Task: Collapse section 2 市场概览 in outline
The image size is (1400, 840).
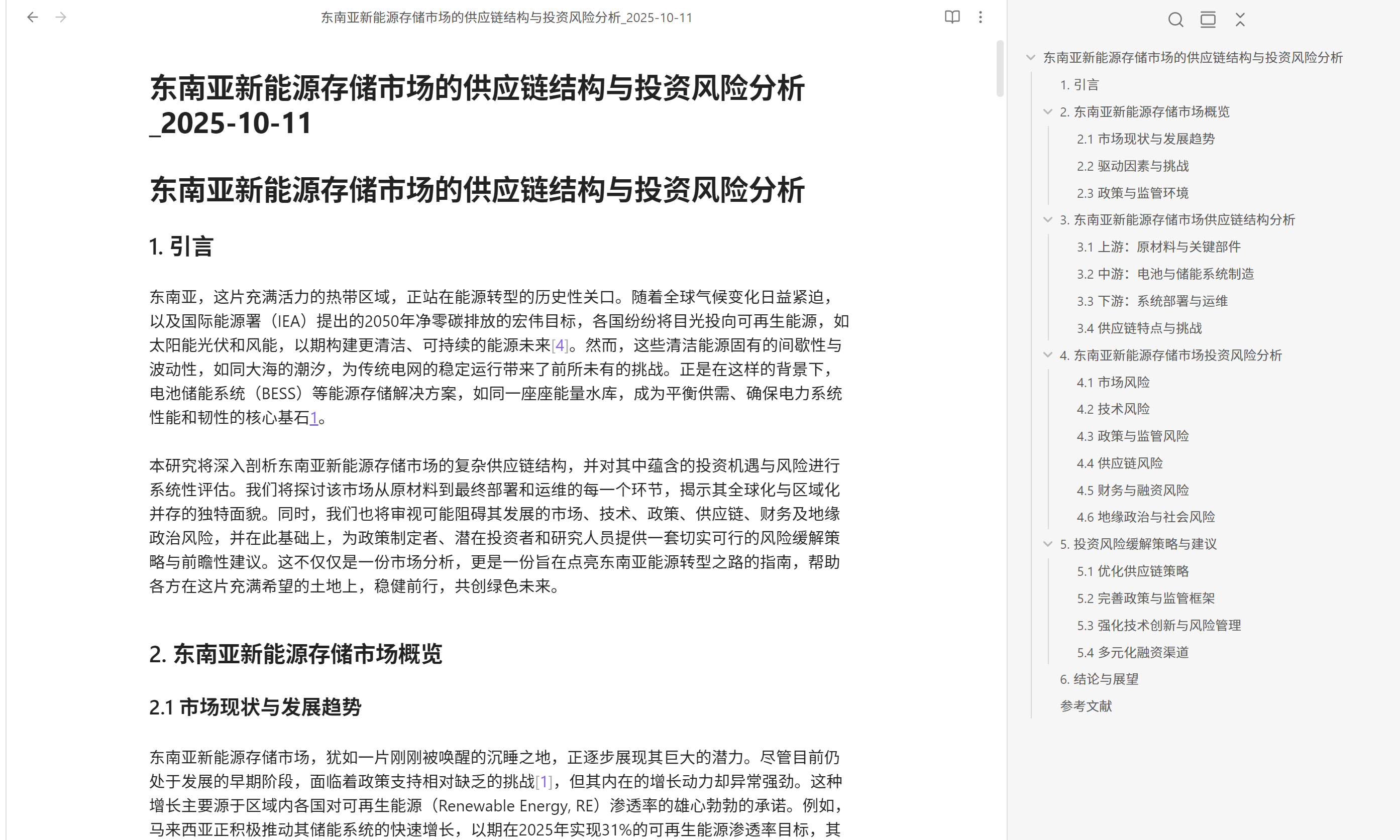Action: (1048, 112)
